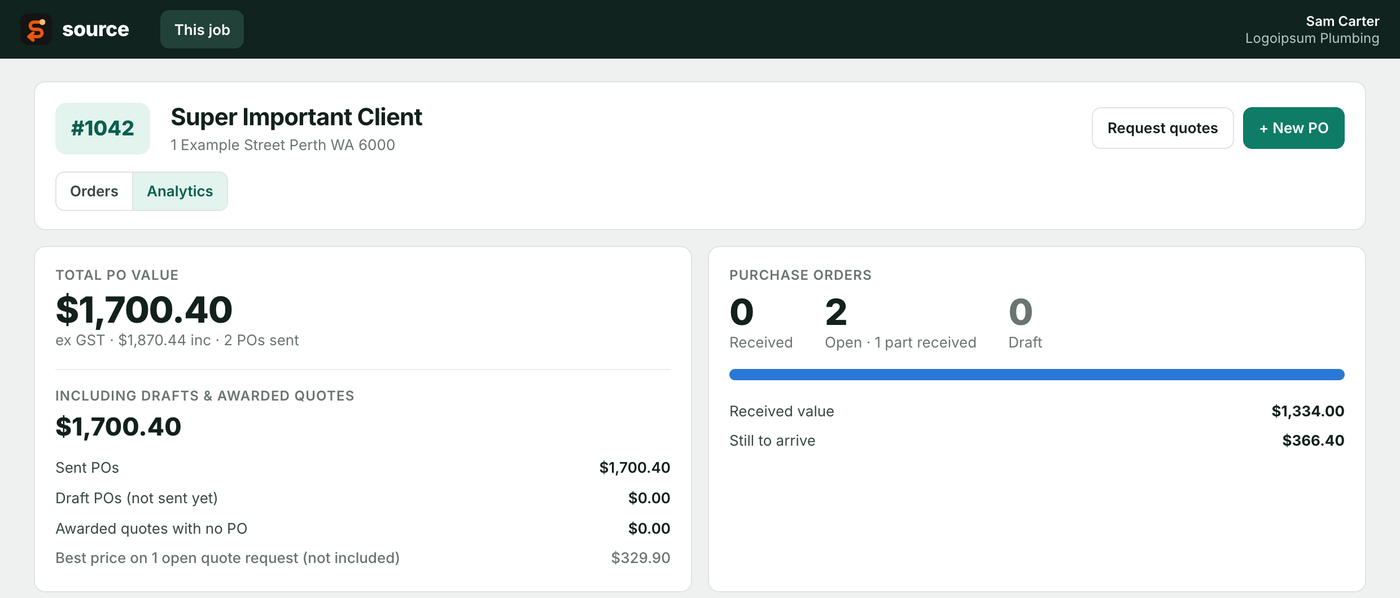This screenshot has height=598, width=1400.
Task: Click the $366.40 still to arrive amount
Action: [1313, 441]
